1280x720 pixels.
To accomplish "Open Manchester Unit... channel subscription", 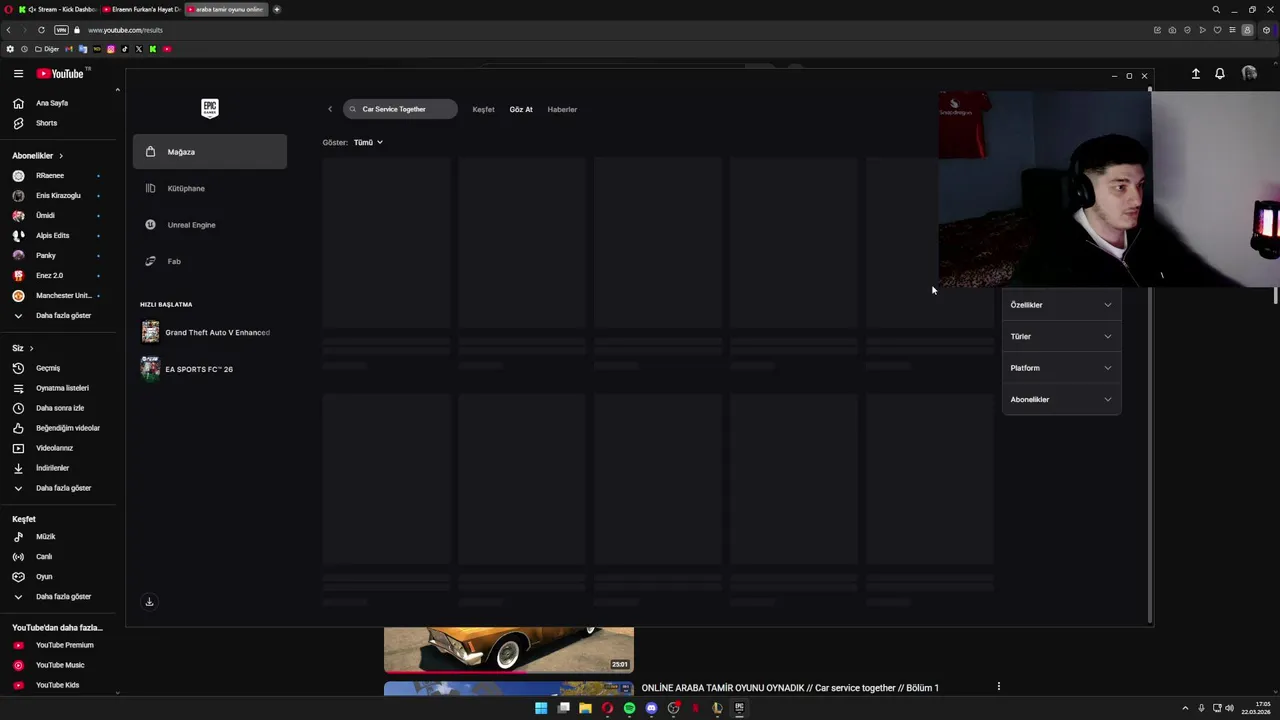I will [59, 296].
